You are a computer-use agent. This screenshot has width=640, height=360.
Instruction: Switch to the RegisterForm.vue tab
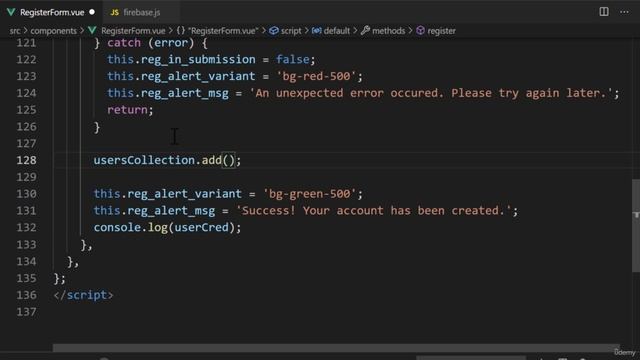(51, 12)
